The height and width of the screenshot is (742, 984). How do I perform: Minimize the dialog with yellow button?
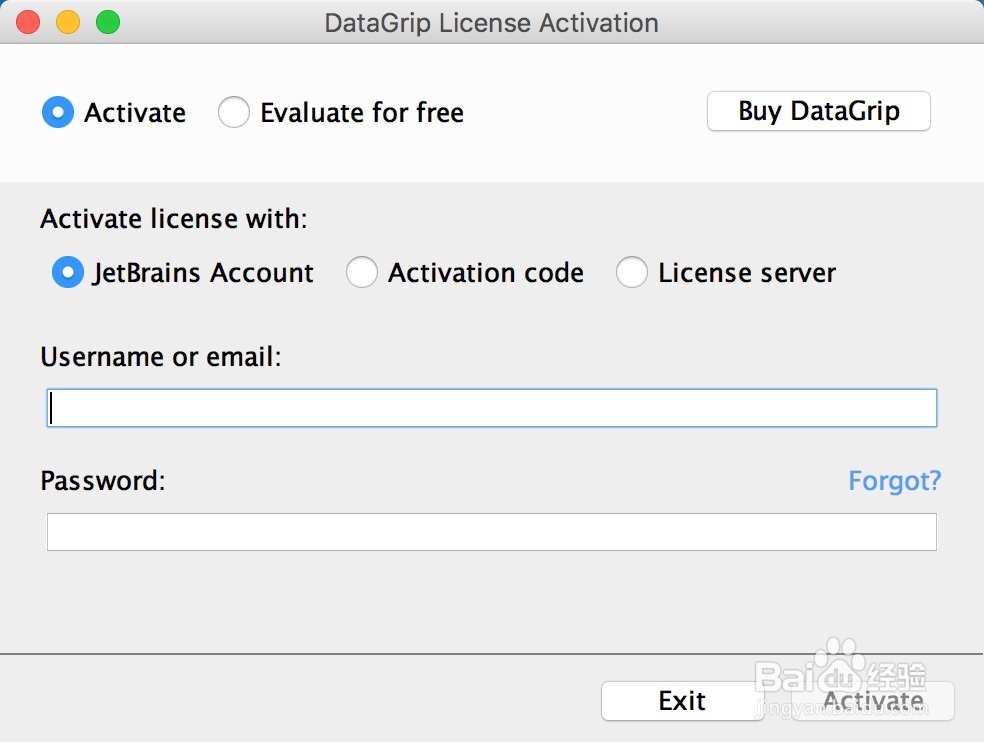point(68,22)
